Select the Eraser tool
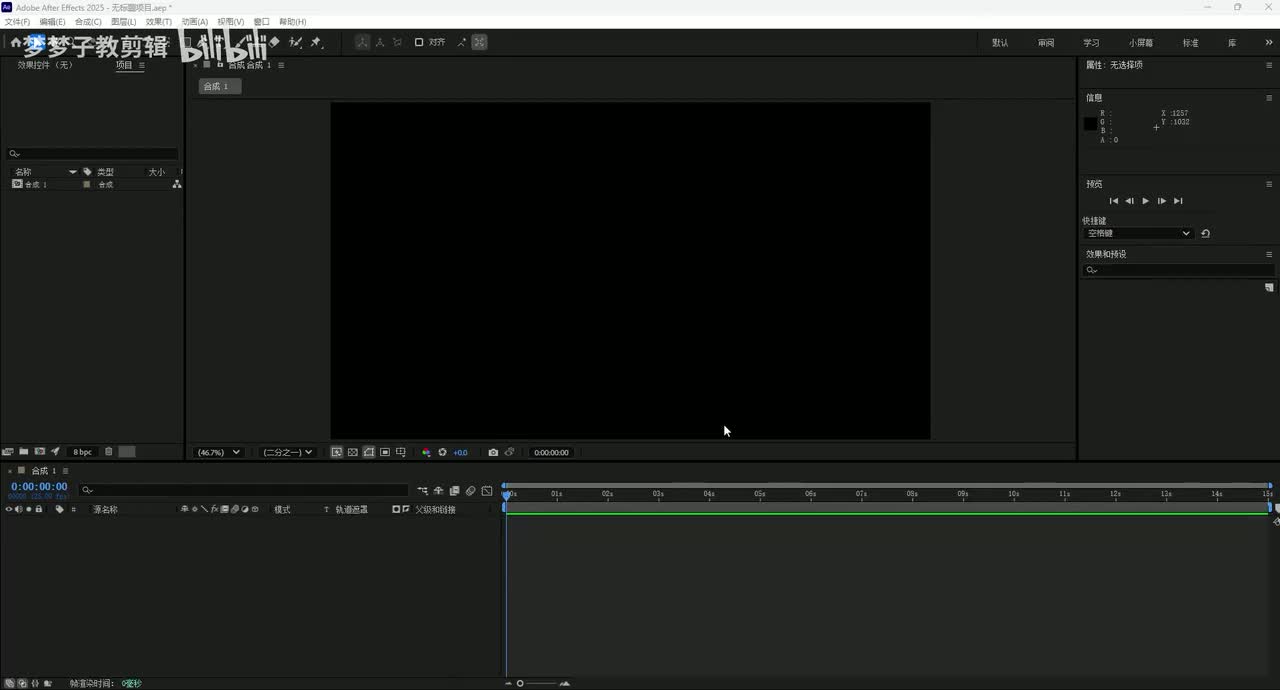This screenshot has height=690, width=1280. (x=275, y=42)
